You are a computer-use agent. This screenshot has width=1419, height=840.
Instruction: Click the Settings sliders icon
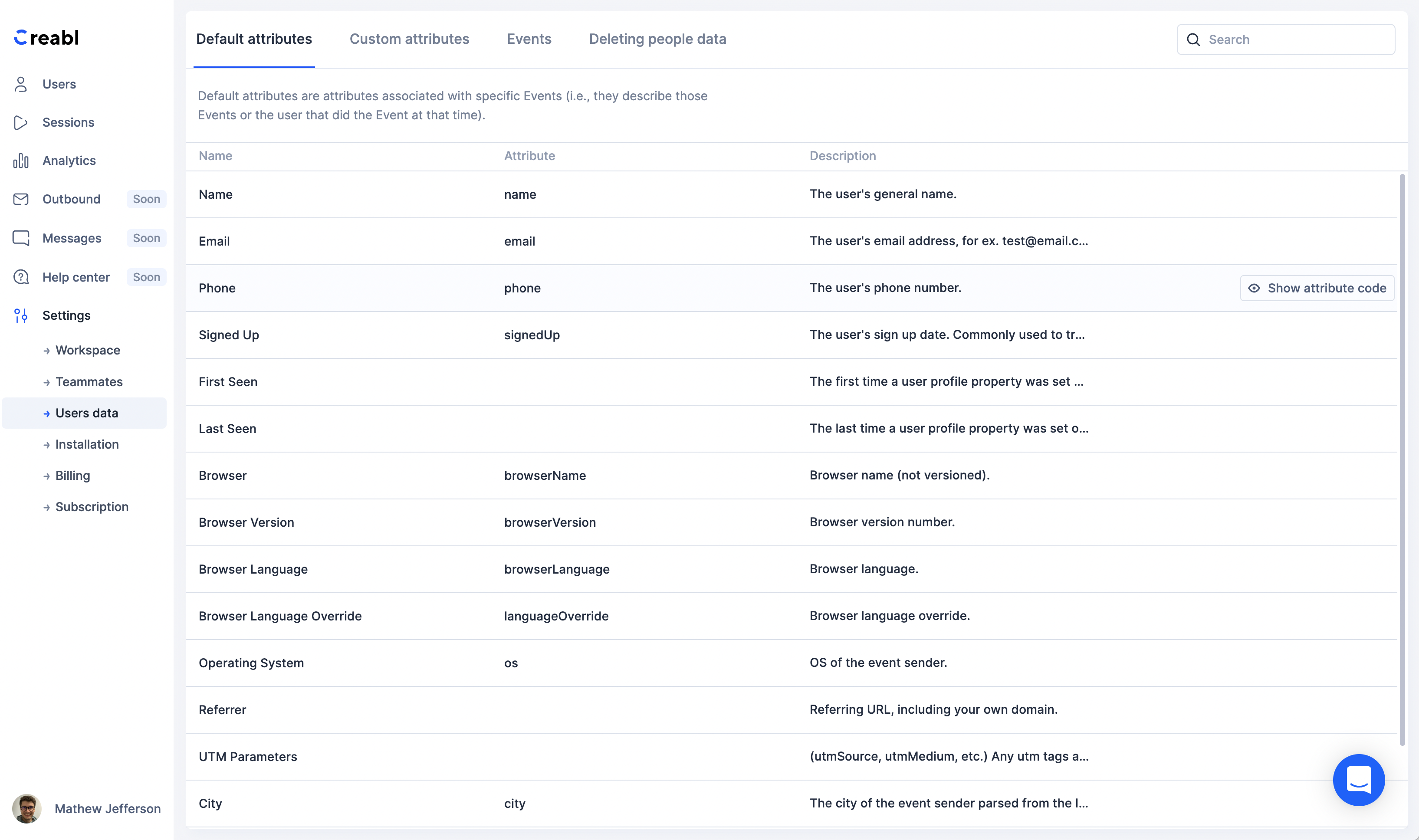point(21,315)
